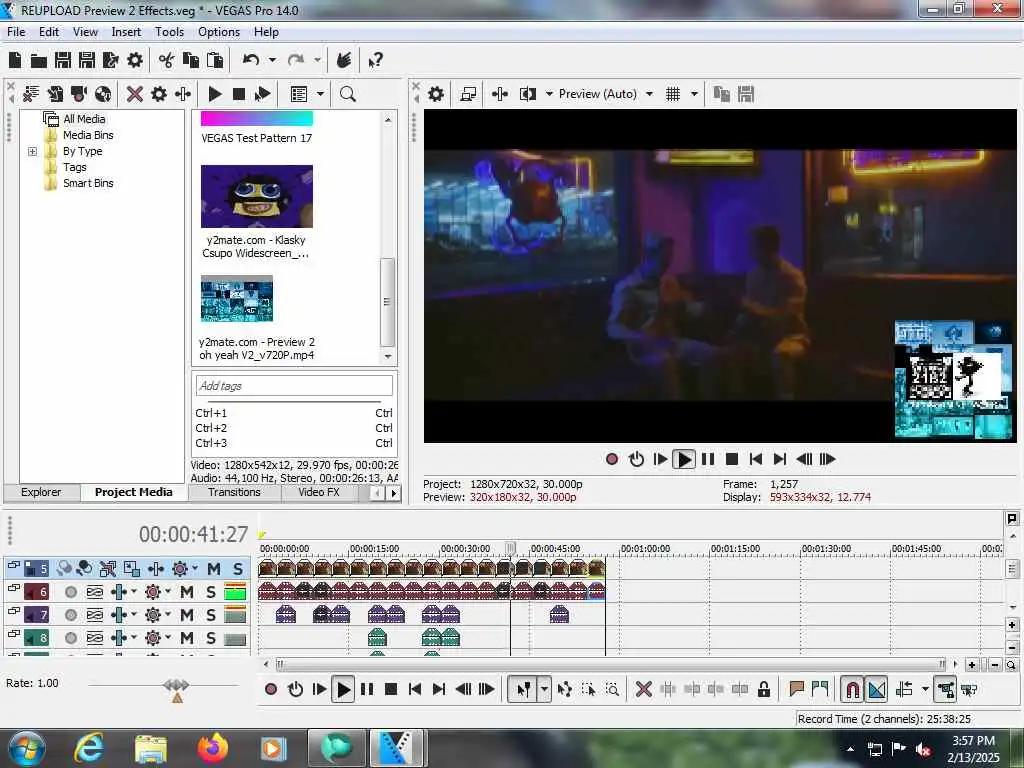Screen dimensions: 1024x768
Task: Open Video Preview properties gear icon
Action: point(436,94)
